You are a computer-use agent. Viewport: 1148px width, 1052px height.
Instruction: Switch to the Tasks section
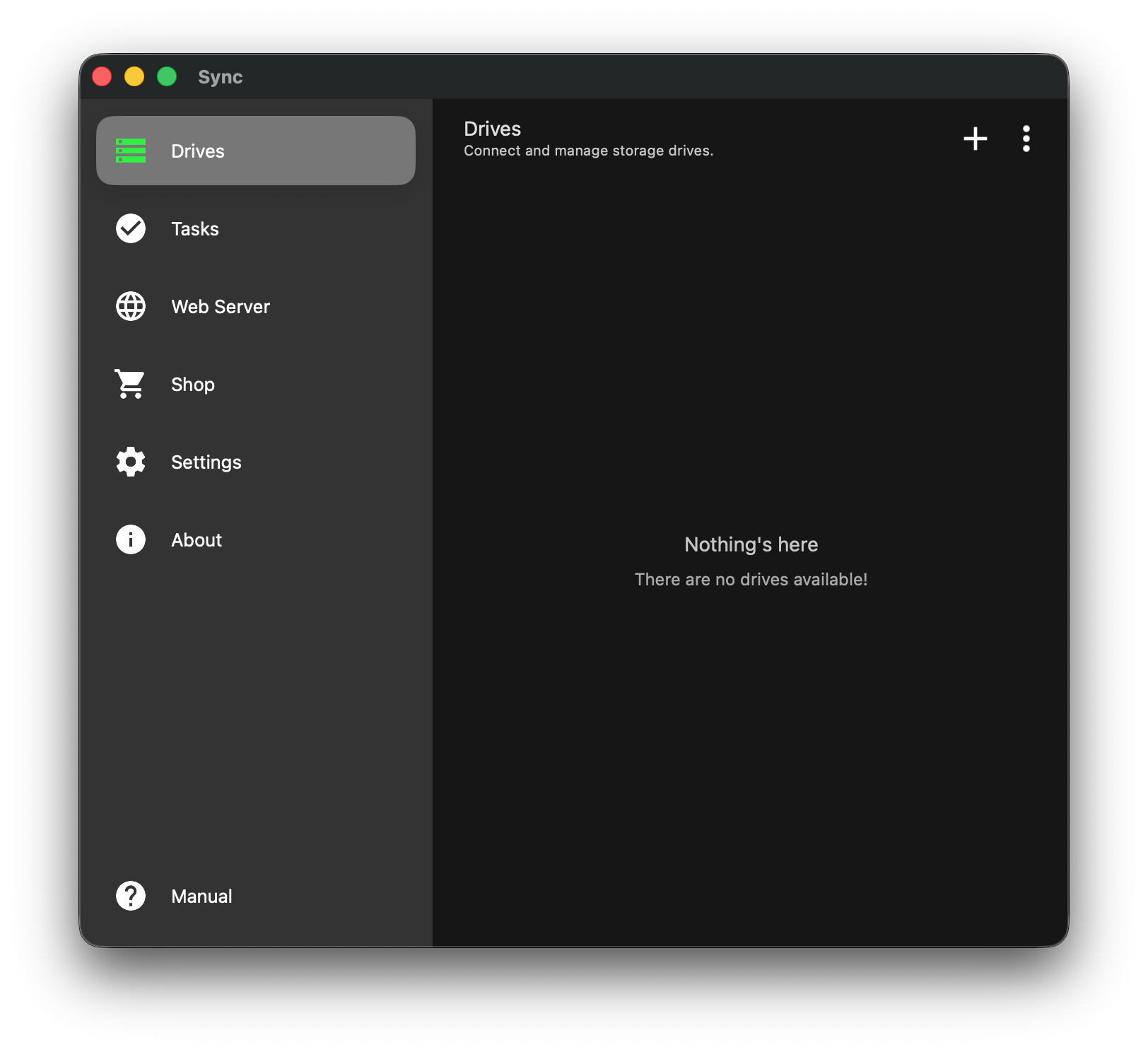(194, 228)
